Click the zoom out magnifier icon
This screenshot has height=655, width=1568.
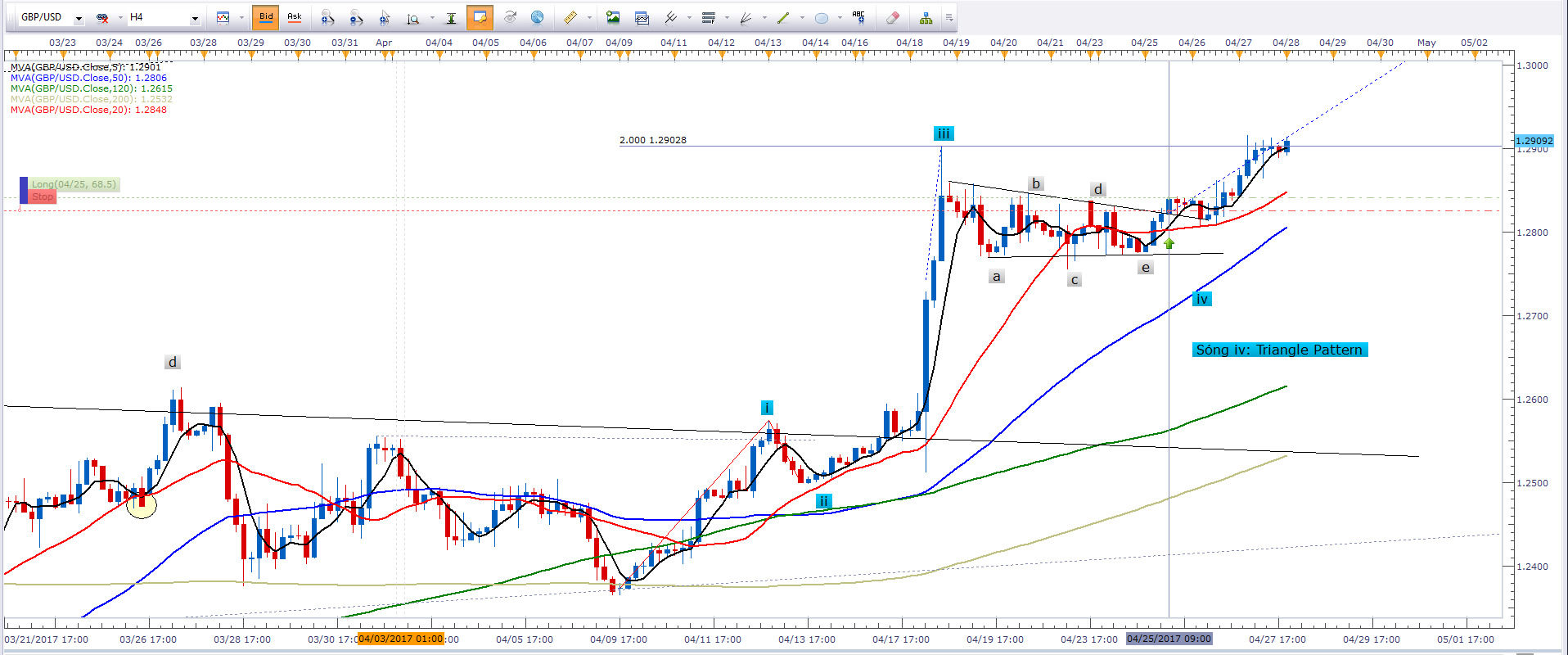(x=356, y=17)
